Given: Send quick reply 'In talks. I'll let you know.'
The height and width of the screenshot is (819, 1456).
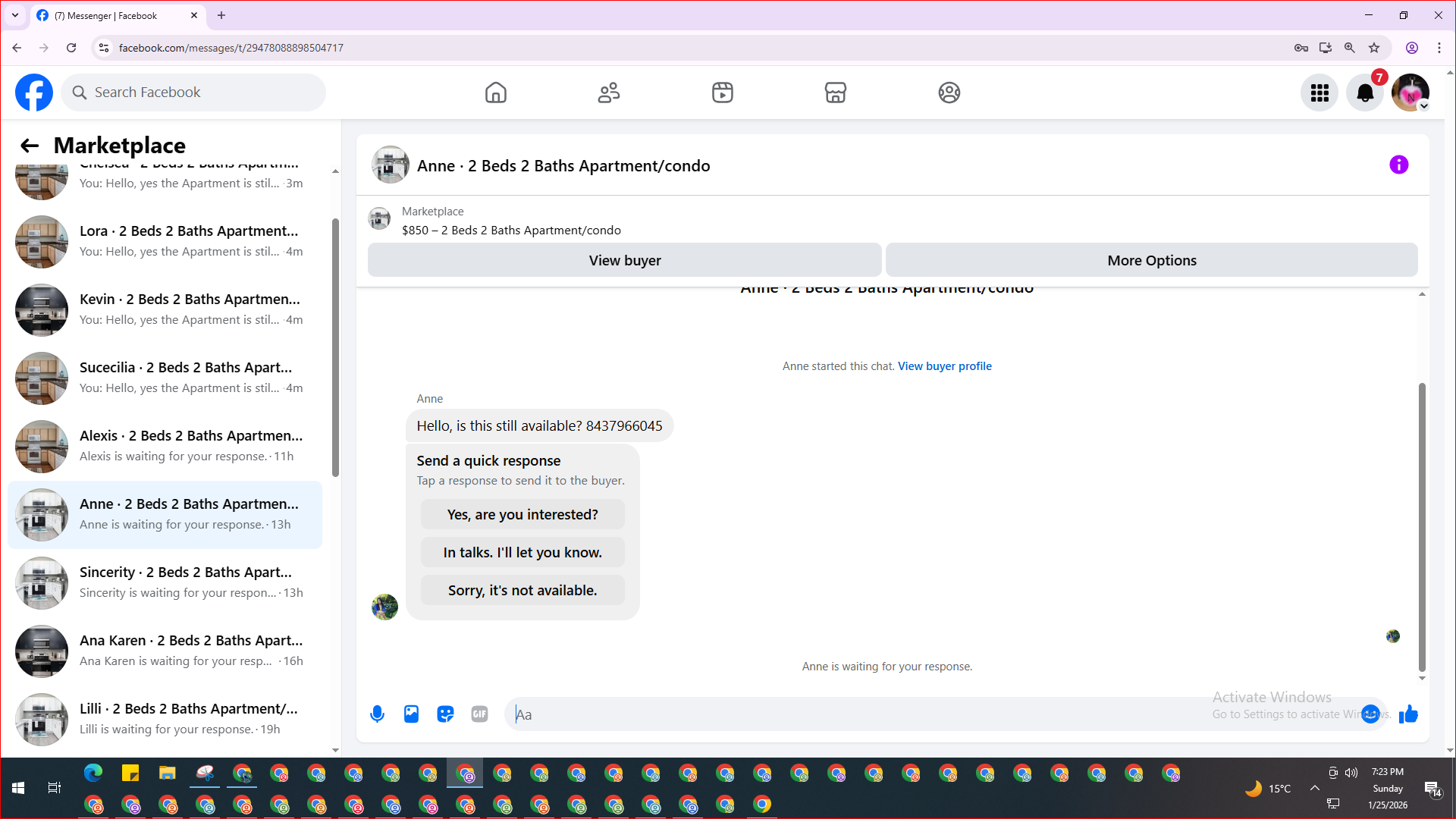Looking at the screenshot, I should 522,552.
